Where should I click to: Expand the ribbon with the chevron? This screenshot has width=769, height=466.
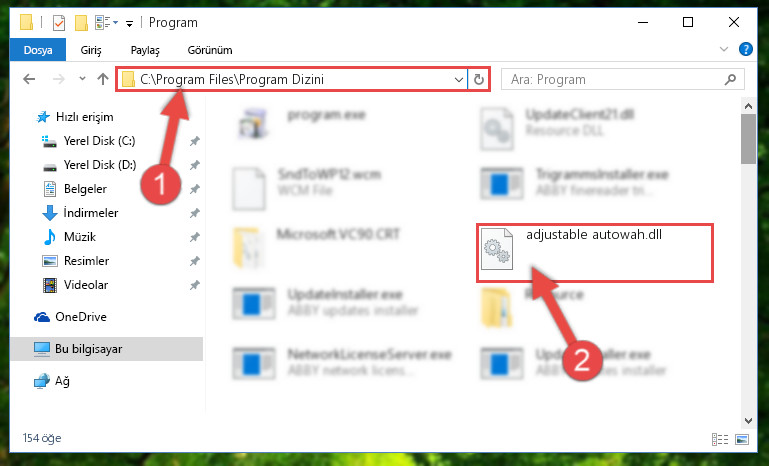click(x=723, y=49)
